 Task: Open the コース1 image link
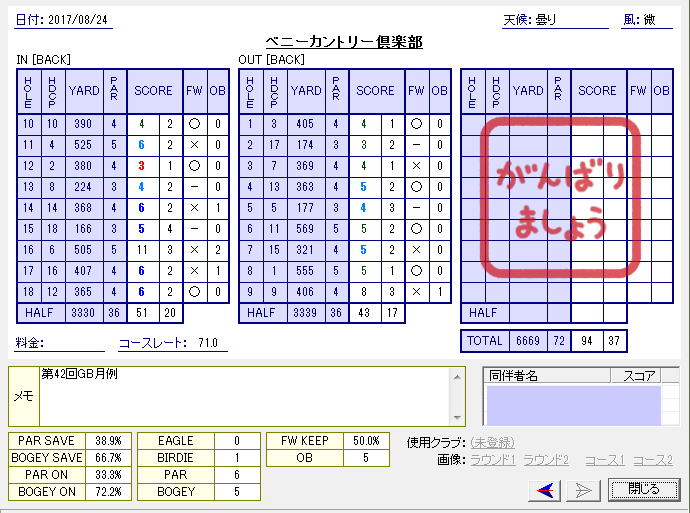605,460
